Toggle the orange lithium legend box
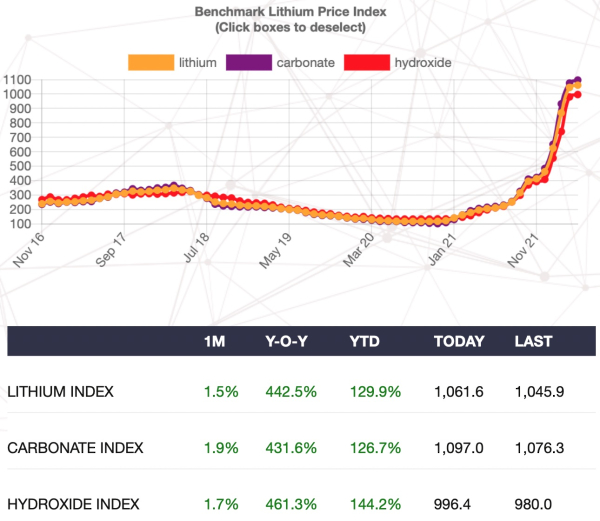Image resolution: width=600 pixels, height=521 pixels. [151, 62]
